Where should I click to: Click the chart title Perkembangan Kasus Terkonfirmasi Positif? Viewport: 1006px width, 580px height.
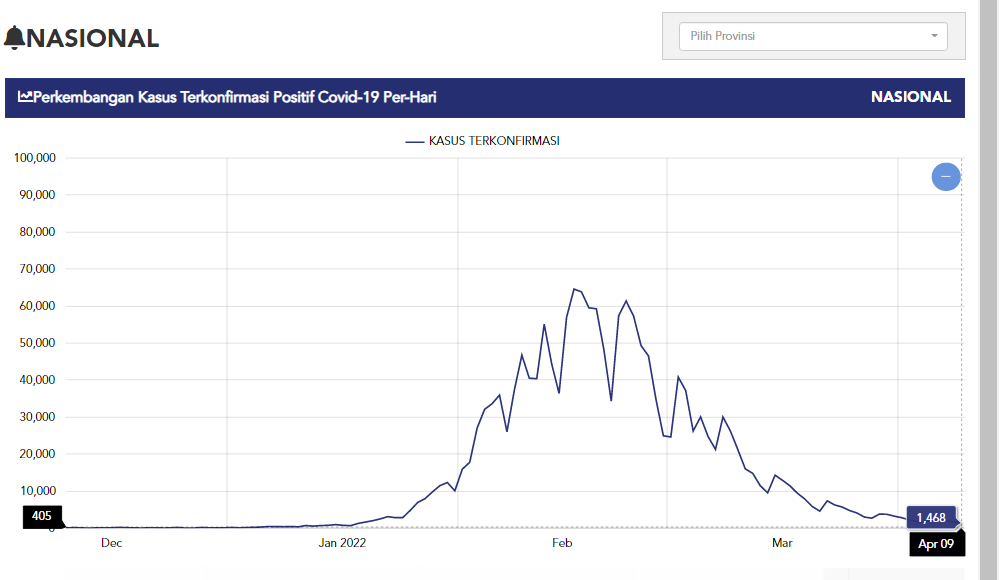coord(235,97)
